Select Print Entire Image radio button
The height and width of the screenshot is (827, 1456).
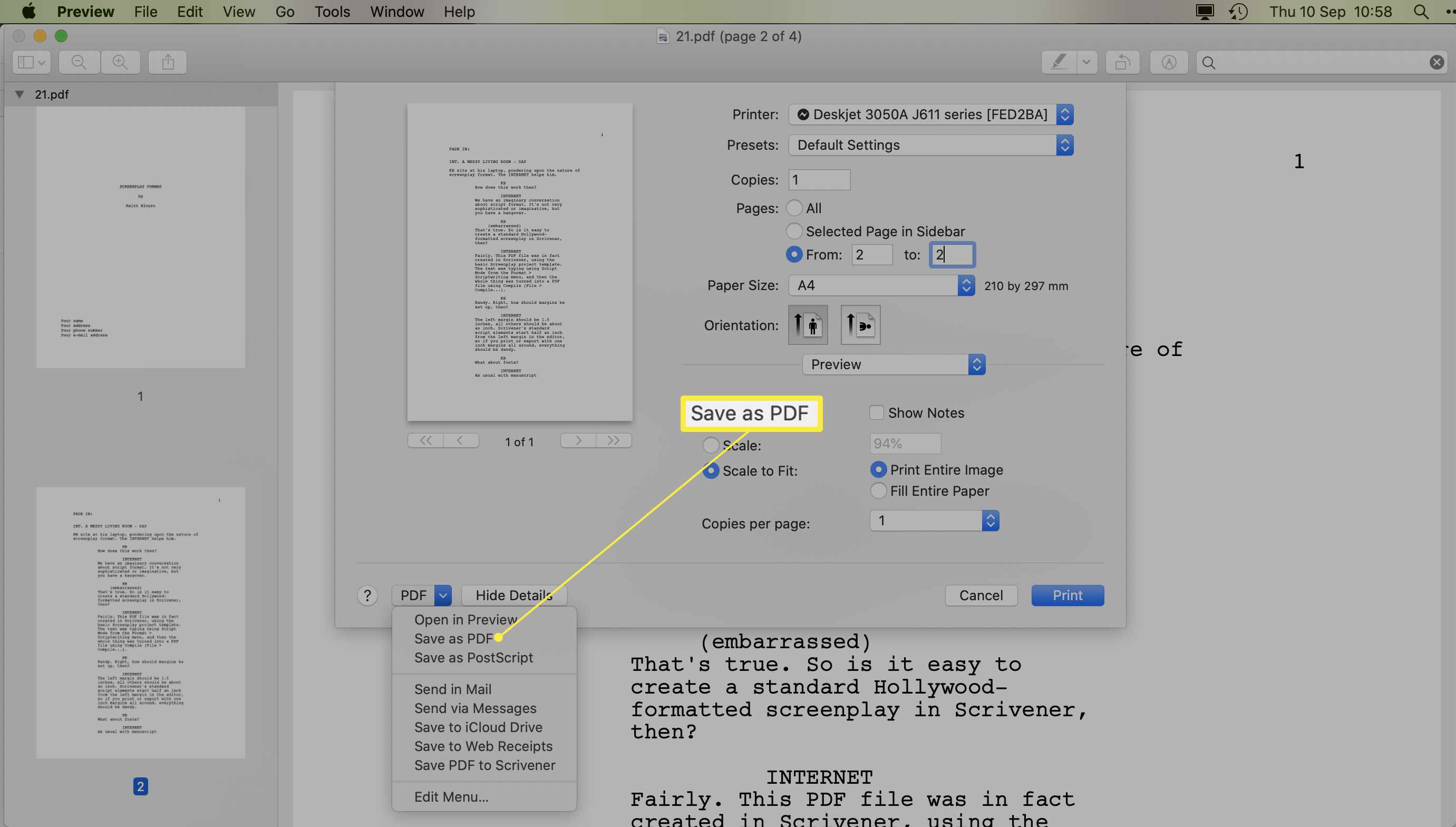878,469
